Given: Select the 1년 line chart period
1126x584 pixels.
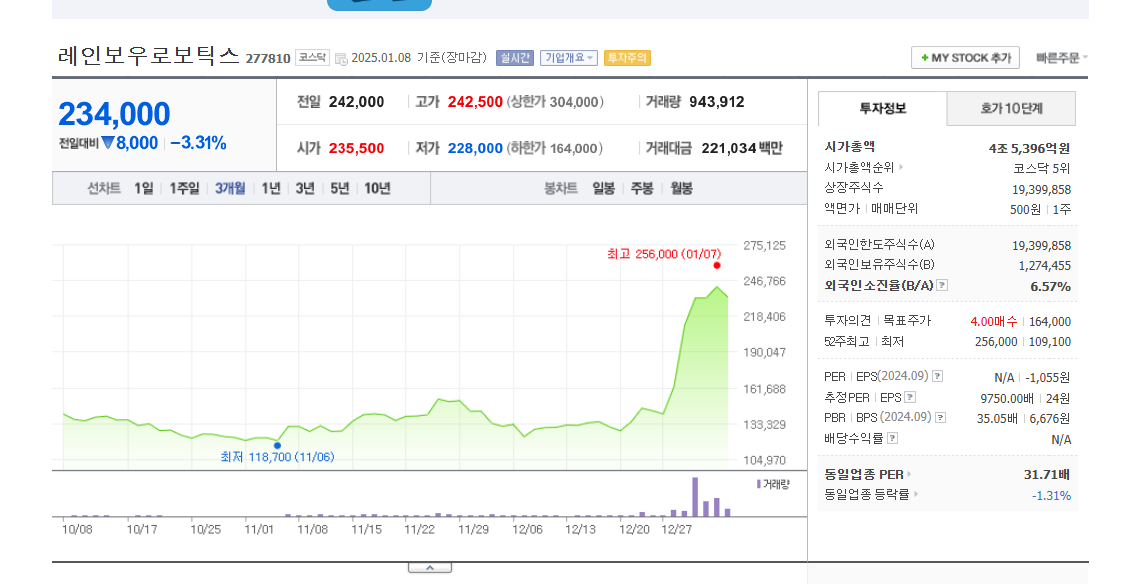Looking at the screenshot, I should [271, 188].
